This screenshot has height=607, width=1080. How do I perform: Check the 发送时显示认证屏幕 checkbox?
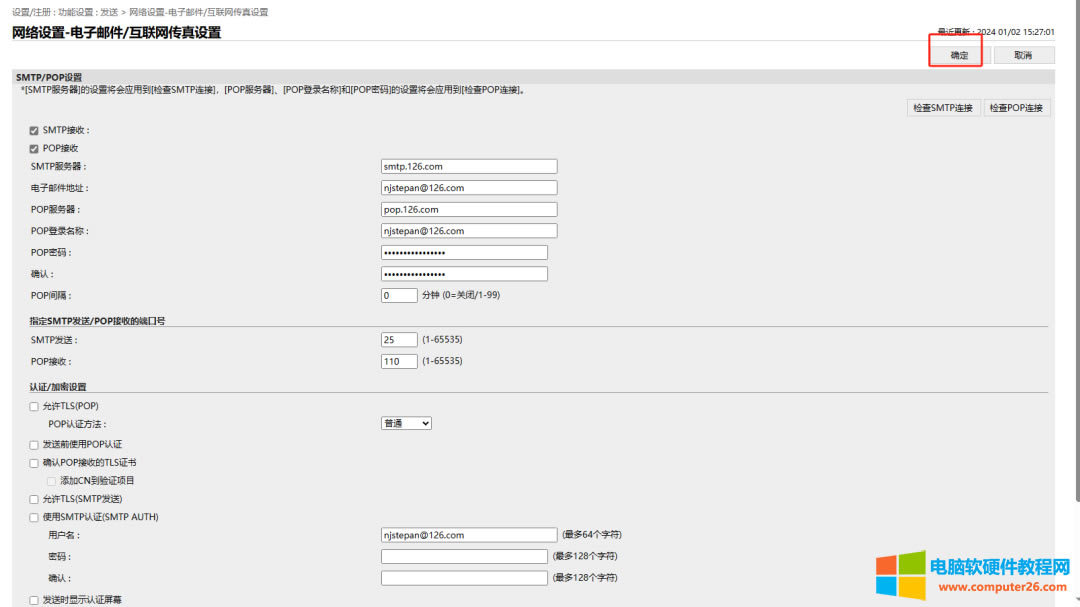(x=34, y=600)
